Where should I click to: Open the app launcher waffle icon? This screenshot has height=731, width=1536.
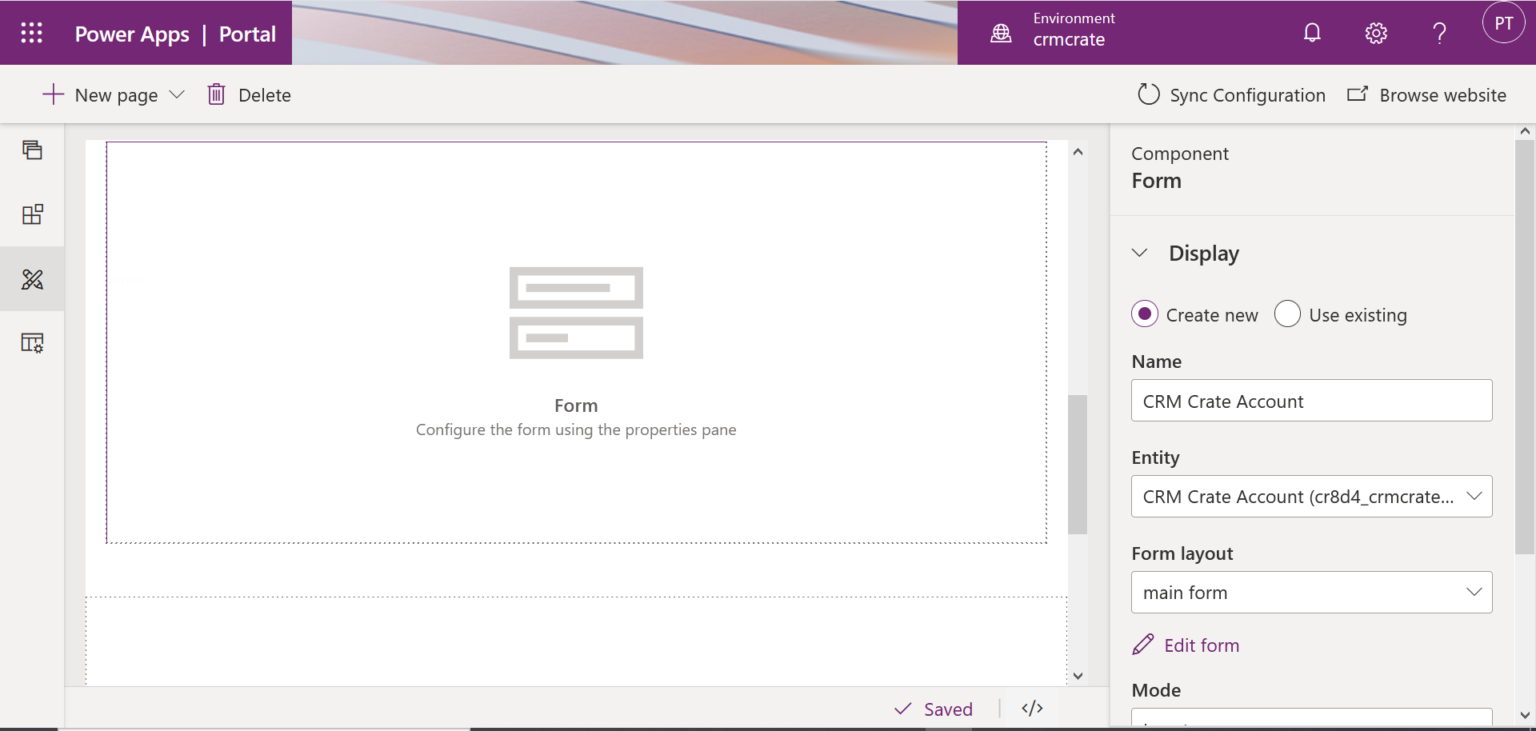pos(32,32)
